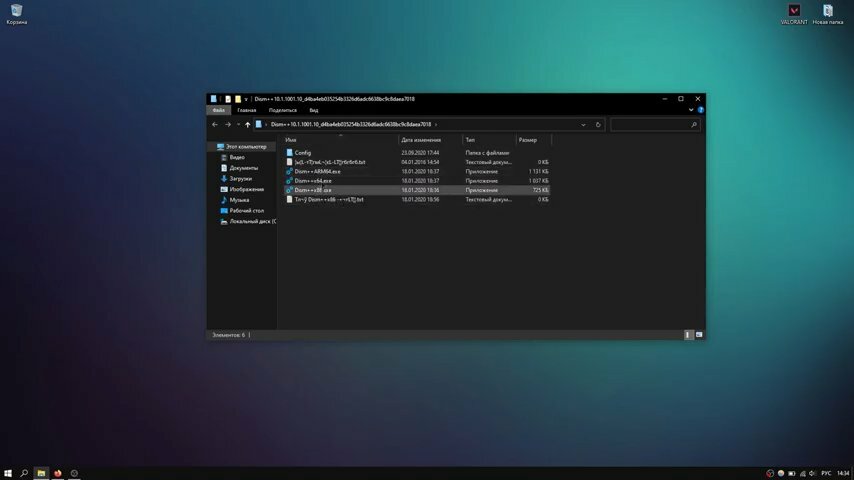The height and width of the screenshot is (480, 854).
Task: Select the Dism++ARM64.exe file
Action: (317, 172)
